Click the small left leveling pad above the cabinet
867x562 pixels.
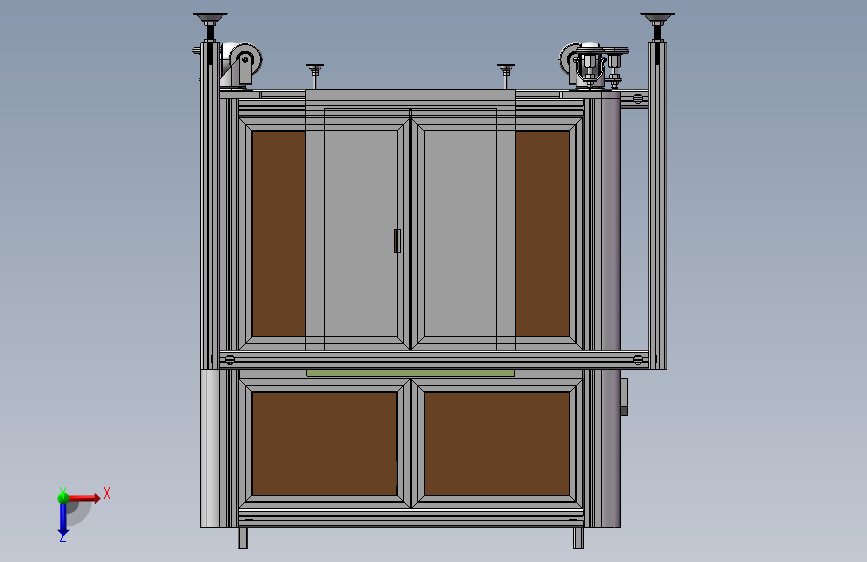point(315,76)
